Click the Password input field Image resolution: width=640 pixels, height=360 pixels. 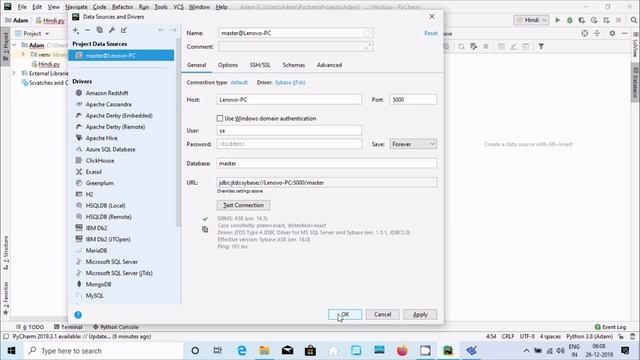289,144
